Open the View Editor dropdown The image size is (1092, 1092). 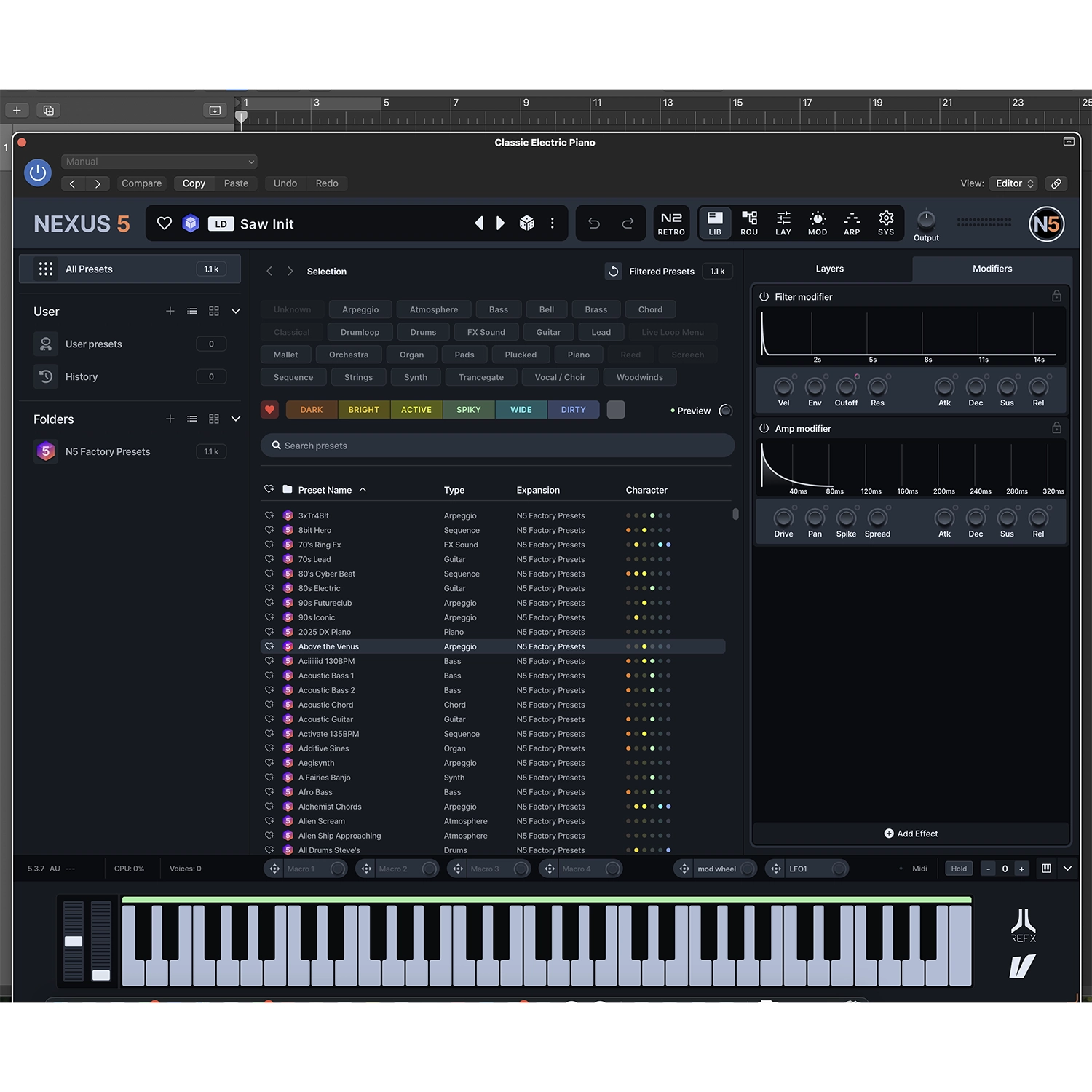[x=1015, y=183]
